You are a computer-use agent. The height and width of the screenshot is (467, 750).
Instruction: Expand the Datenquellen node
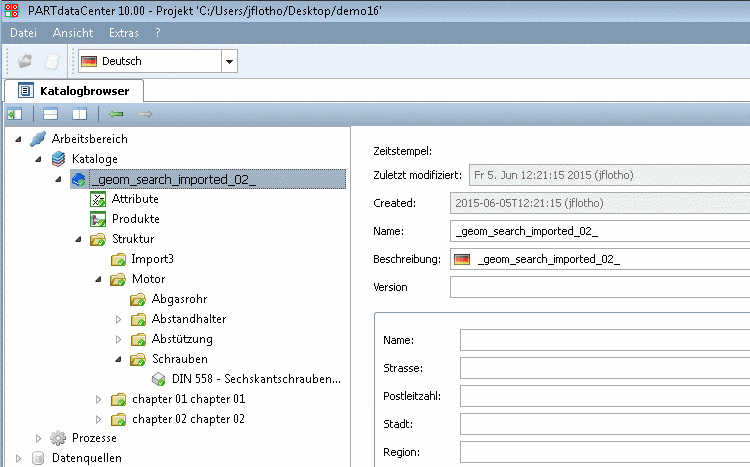point(18,458)
